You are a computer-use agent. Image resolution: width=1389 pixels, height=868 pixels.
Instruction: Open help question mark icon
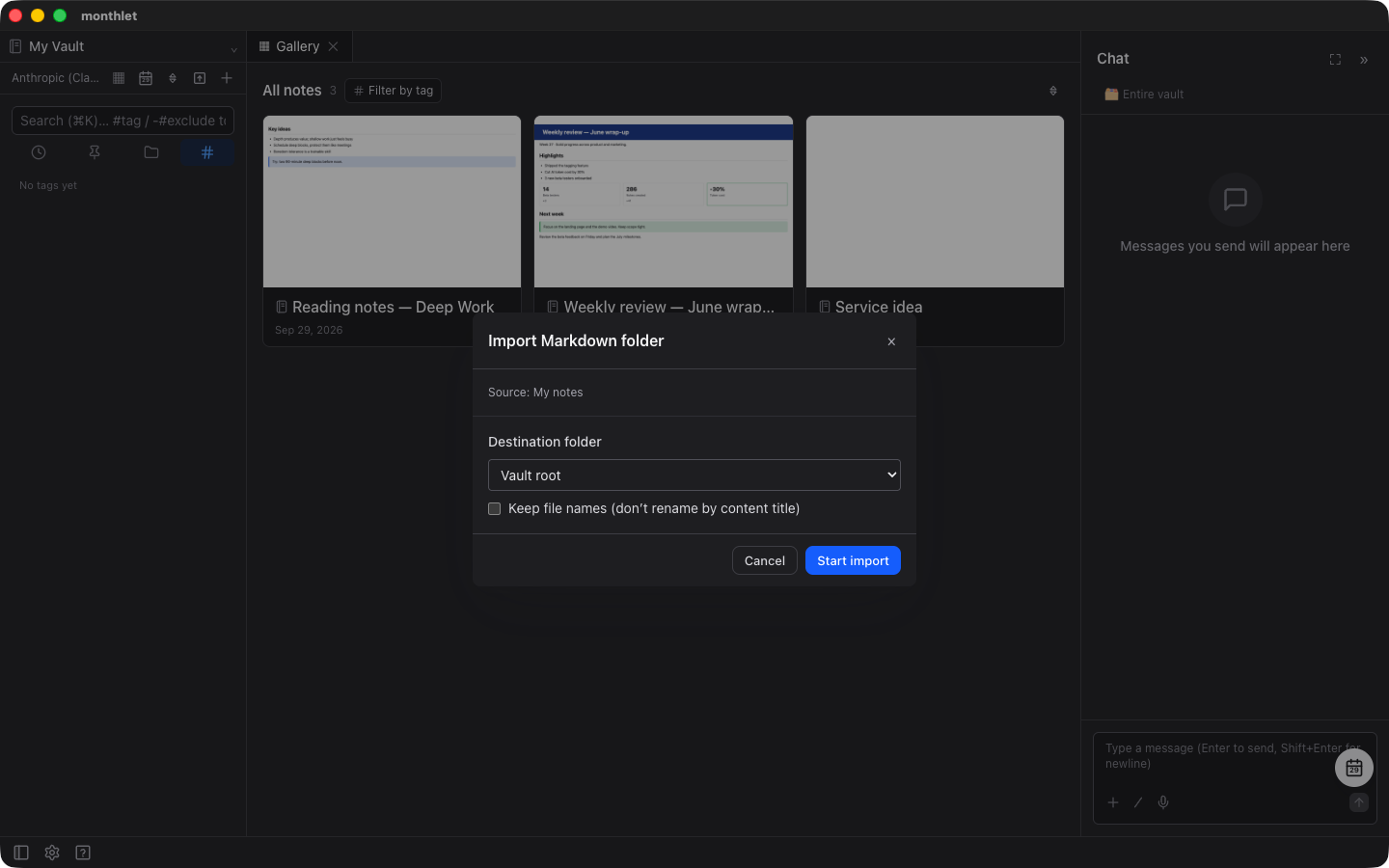83,853
